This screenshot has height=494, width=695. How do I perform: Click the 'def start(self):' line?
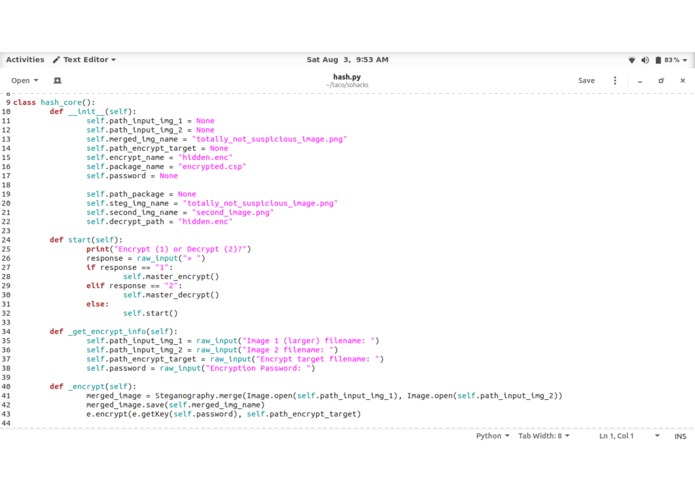[x=86, y=240]
